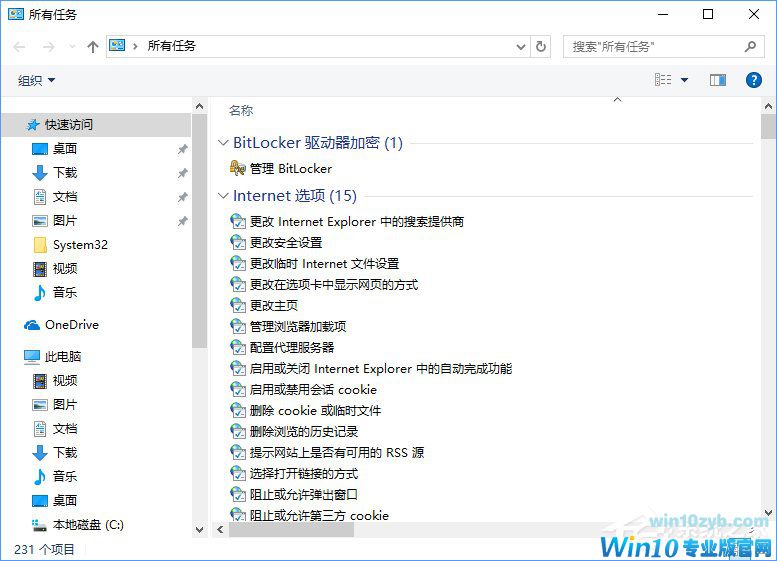Open address bar history dropdown
The height and width of the screenshot is (561, 777).
(x=521, y=47)
